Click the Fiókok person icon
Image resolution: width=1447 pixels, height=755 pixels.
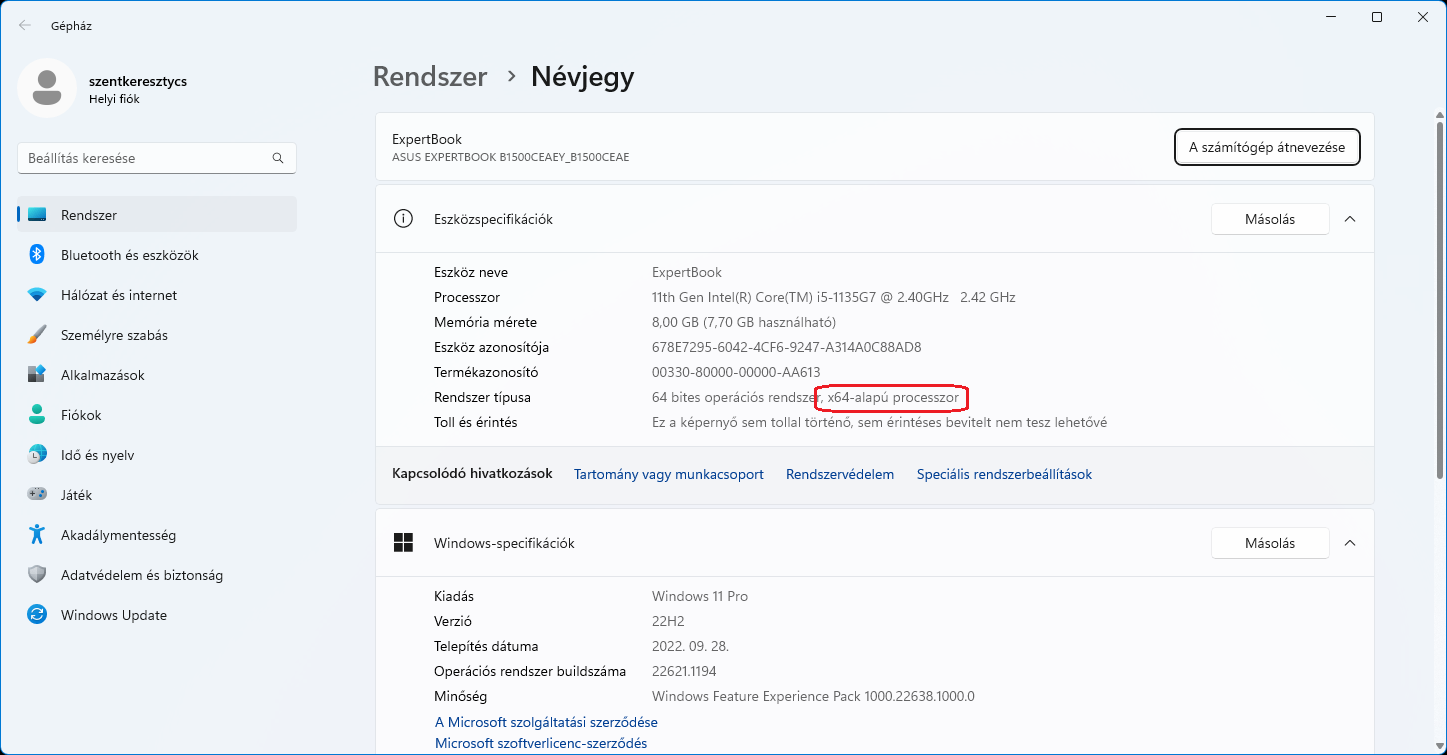[x=37, y=415]
